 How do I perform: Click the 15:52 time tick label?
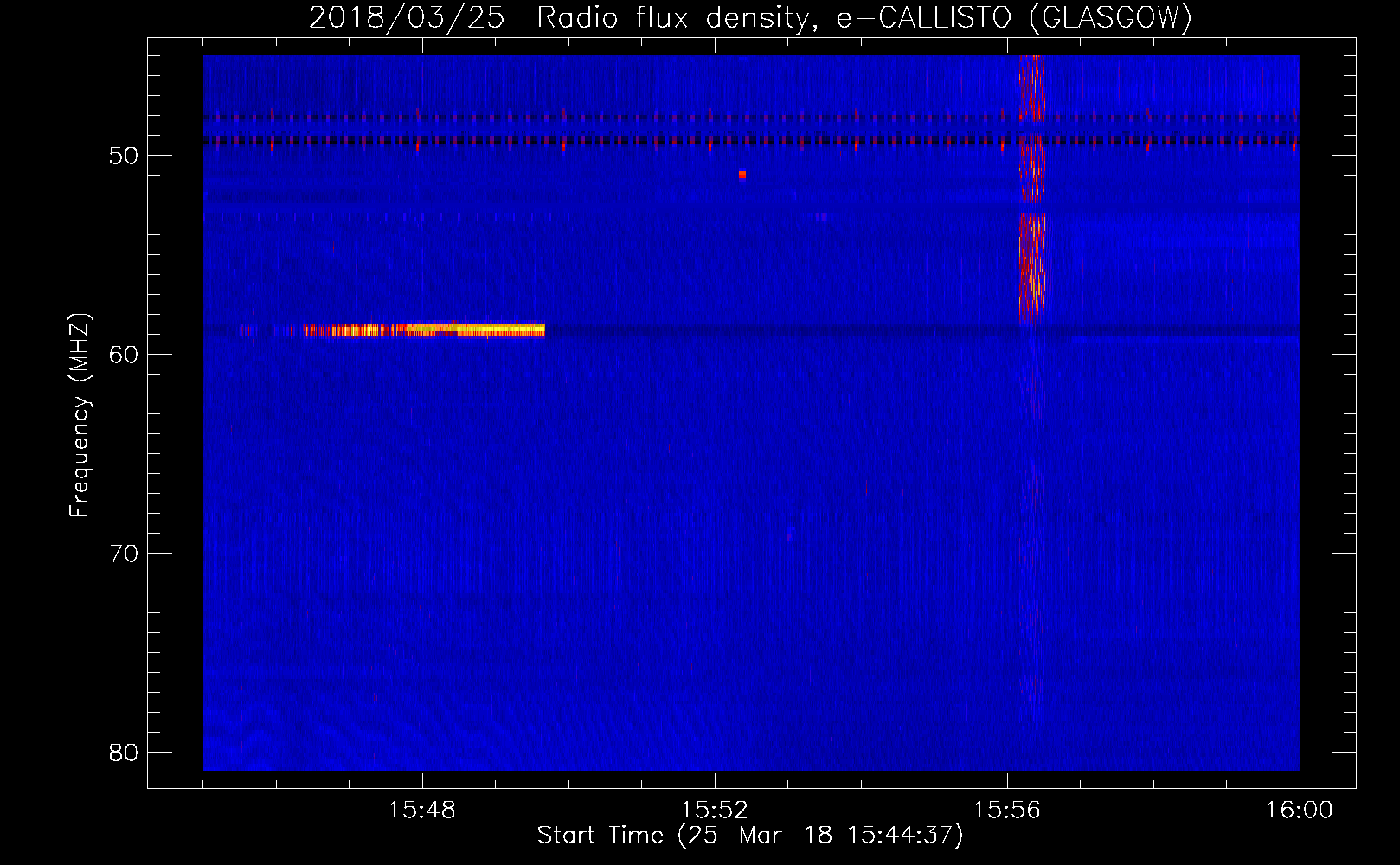715,810
